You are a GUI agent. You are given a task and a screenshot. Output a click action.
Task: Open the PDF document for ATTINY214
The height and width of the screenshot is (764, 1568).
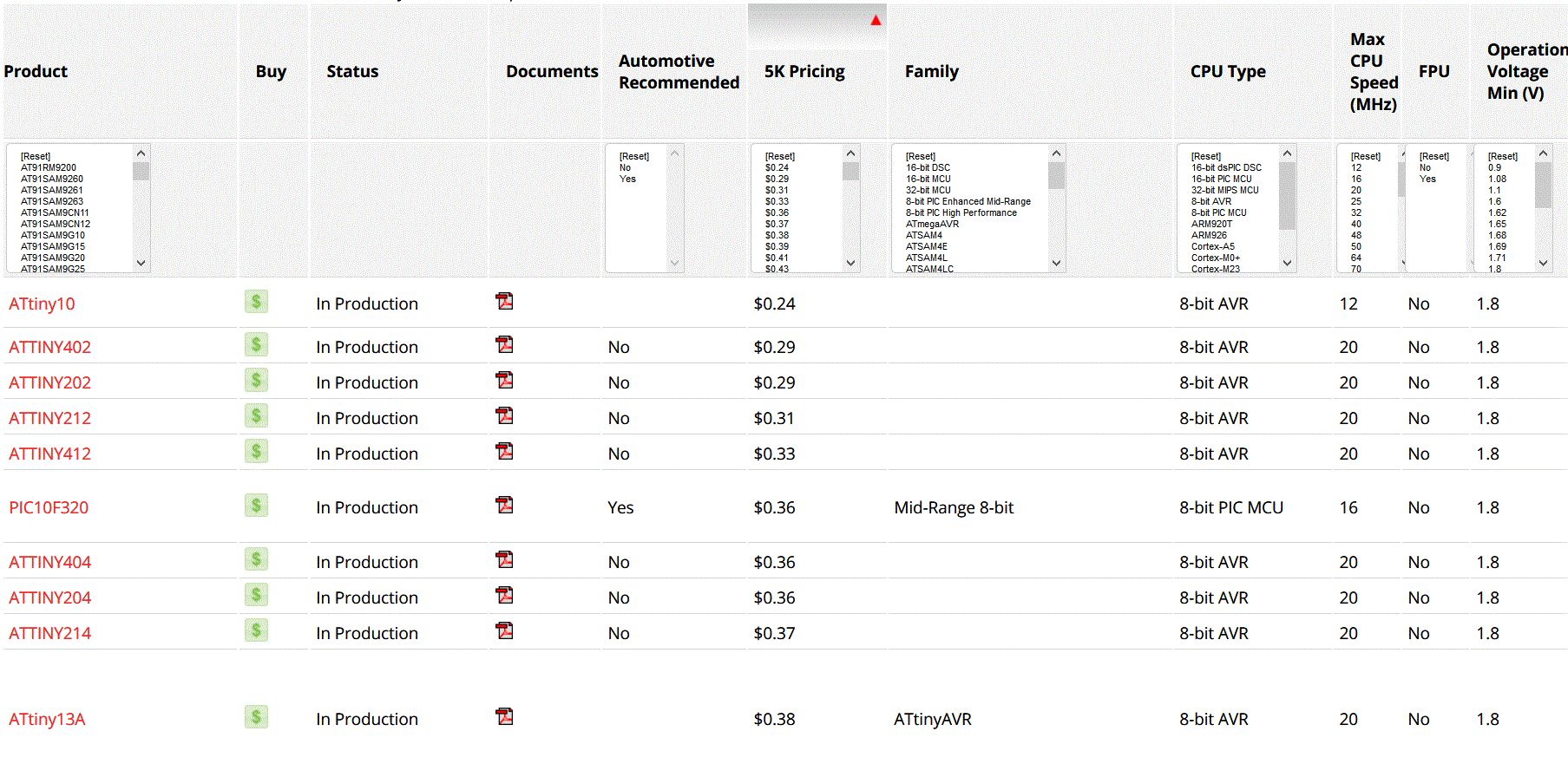point(504,631)
